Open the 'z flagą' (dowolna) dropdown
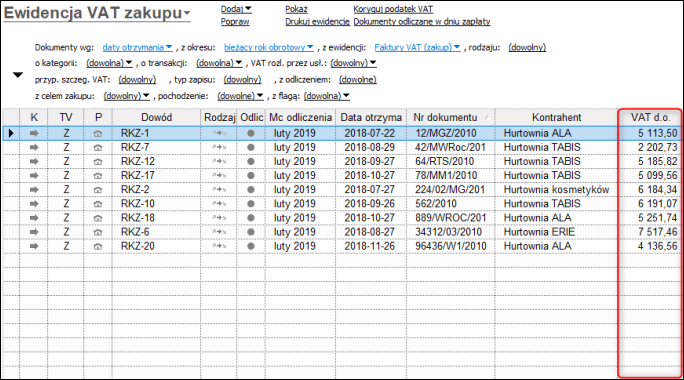Screen dimensions: 684x380 point(327,96)
